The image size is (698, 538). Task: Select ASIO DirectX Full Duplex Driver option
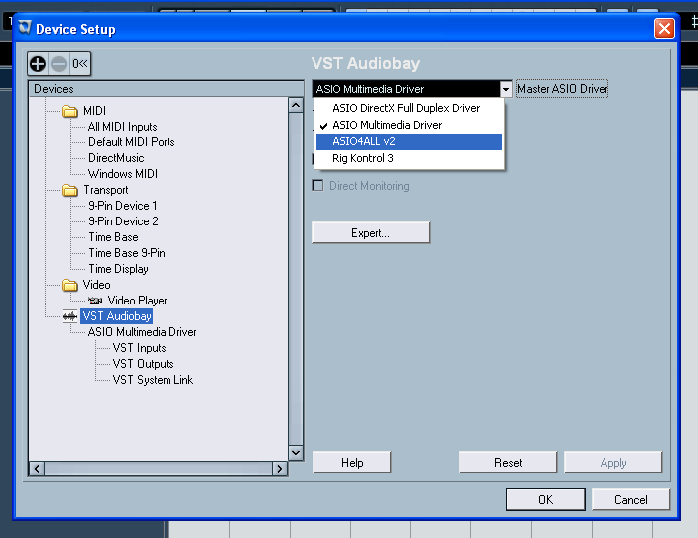click(406, 108)
